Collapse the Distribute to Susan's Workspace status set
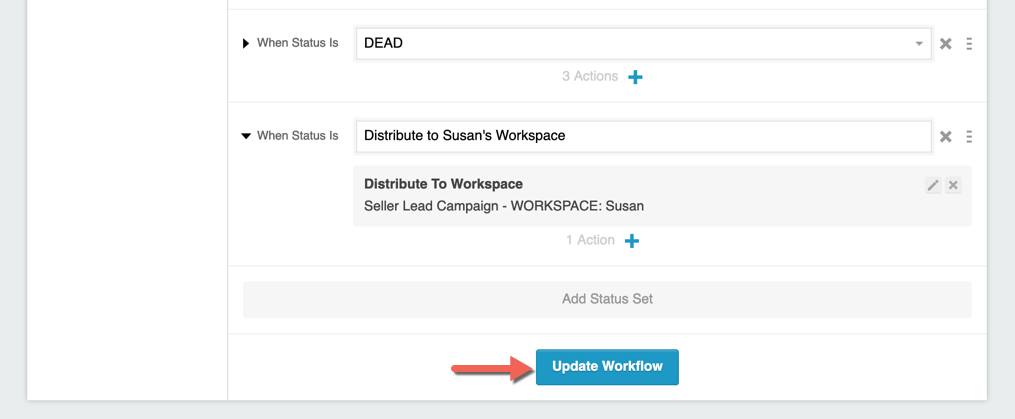This screenshot has width=1015, height=419. pos(246,136)
